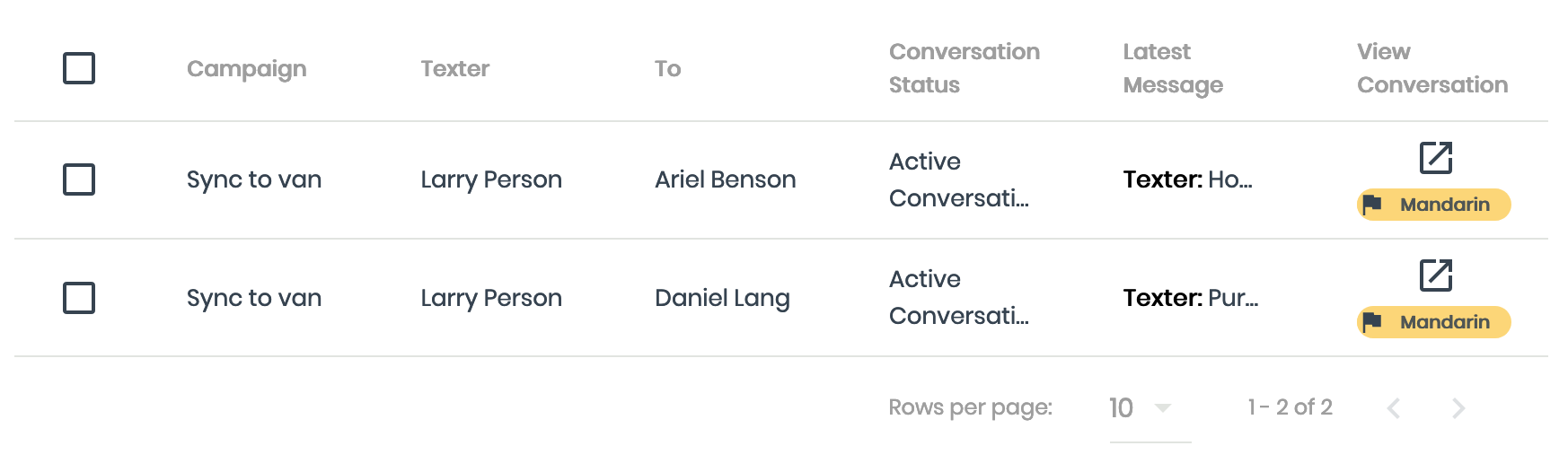Viewport: 1568px width, 472px height.
Task: Click flag icon in Ariel Benson's Mandarin tag
Action: click(1371, 205)
